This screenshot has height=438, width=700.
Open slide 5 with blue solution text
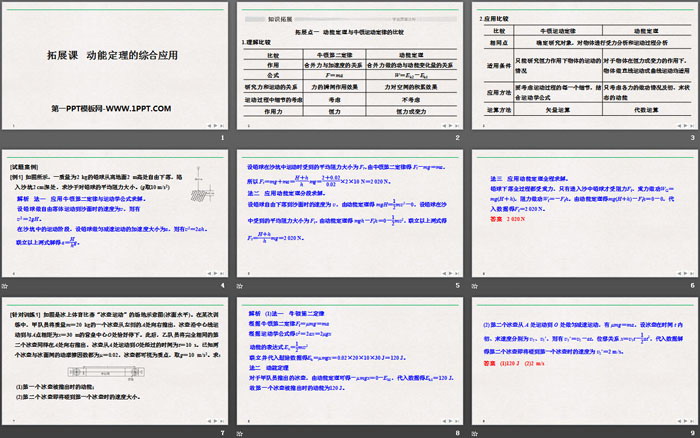pyautogui.click(x=348, y=216)
